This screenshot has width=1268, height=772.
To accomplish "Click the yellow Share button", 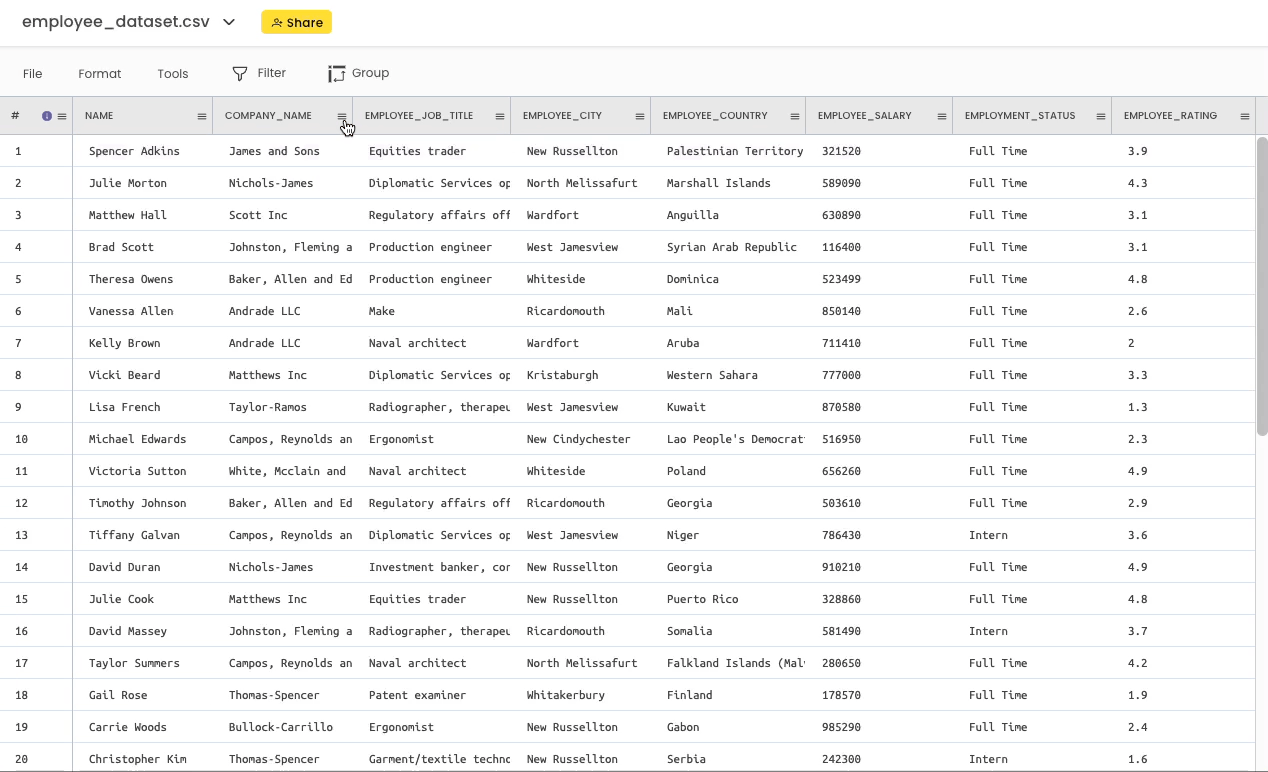I will tap(296, 22).
